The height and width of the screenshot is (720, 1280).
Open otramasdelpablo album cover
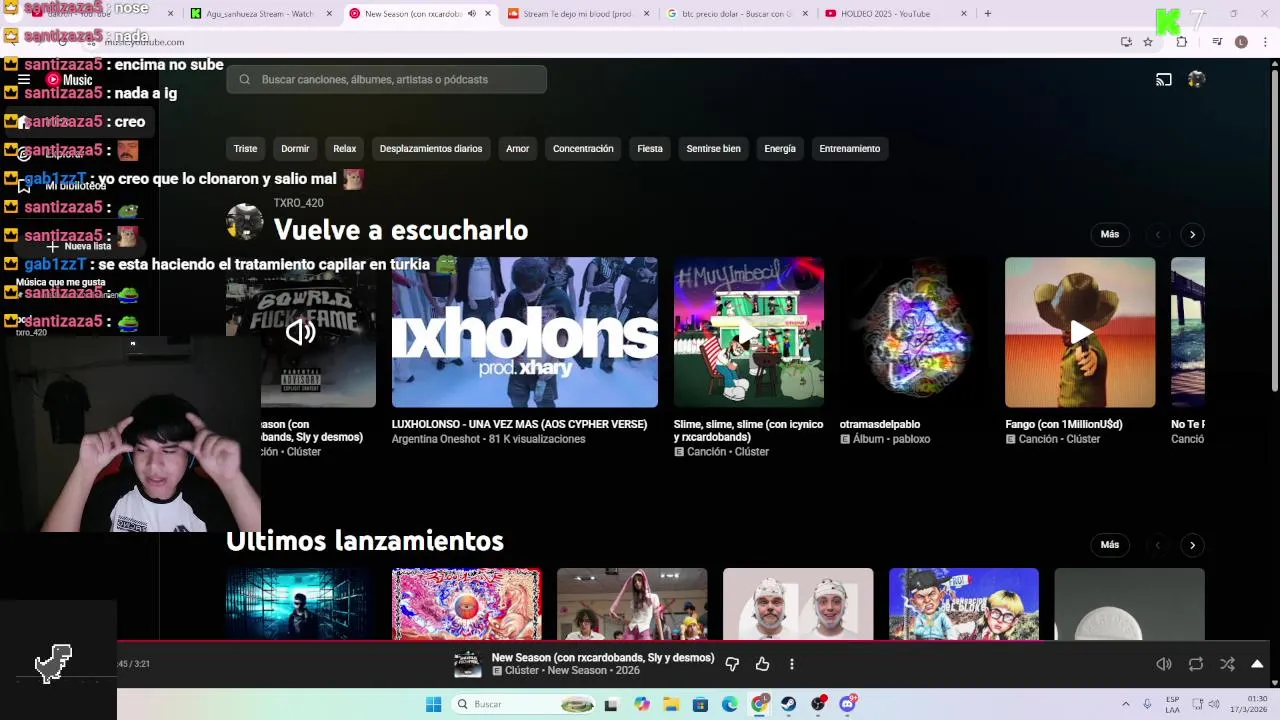[914, 332]
